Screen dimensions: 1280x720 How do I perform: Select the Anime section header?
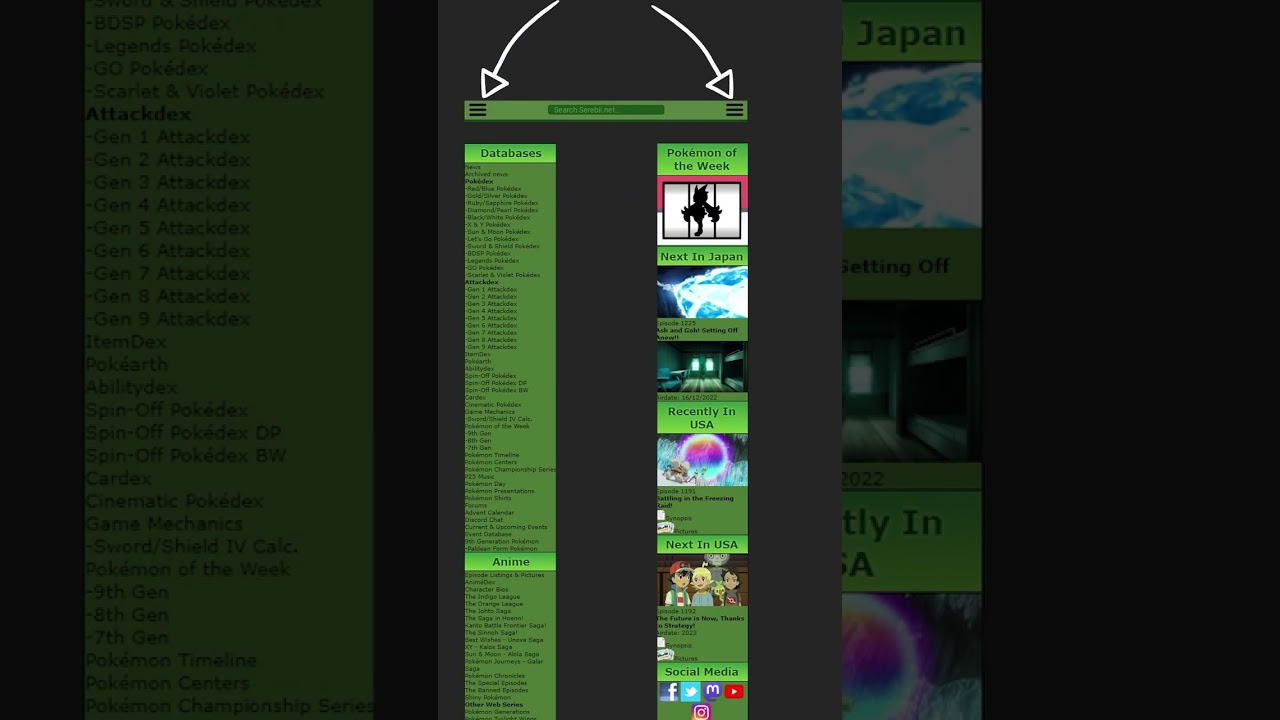tap(510, 562)
